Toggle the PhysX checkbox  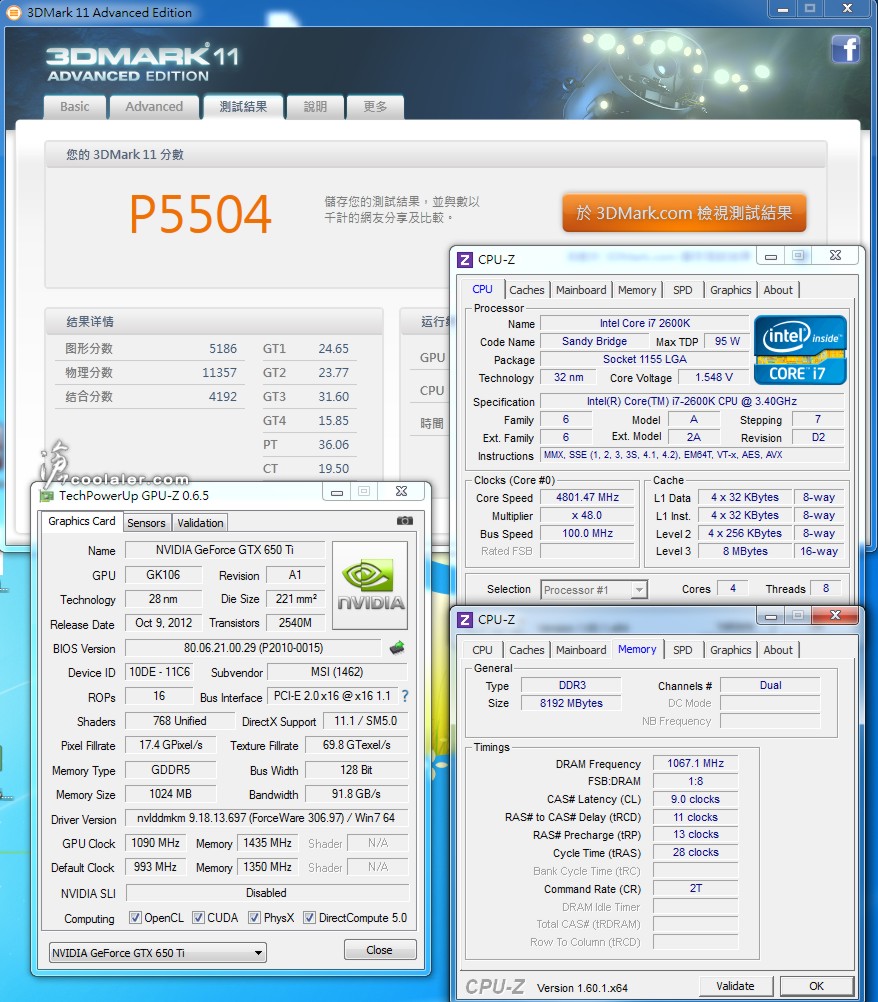tap(254, 918)
